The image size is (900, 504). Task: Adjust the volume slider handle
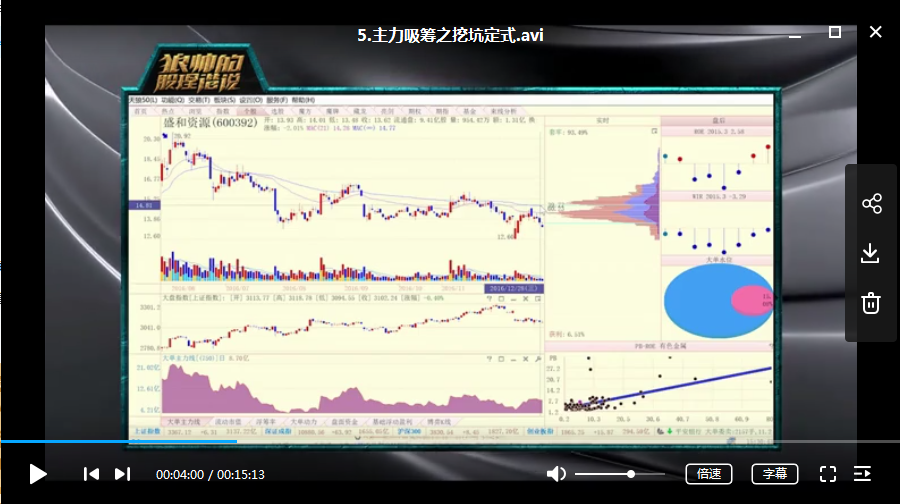click(631, 474)
